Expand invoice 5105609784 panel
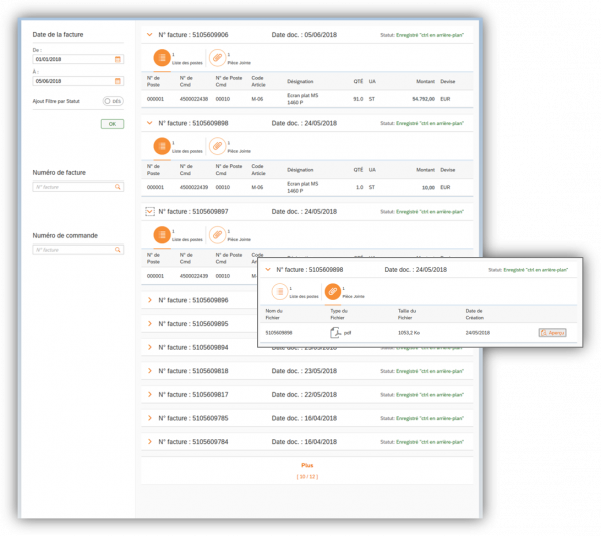 (x=150, y=442)
